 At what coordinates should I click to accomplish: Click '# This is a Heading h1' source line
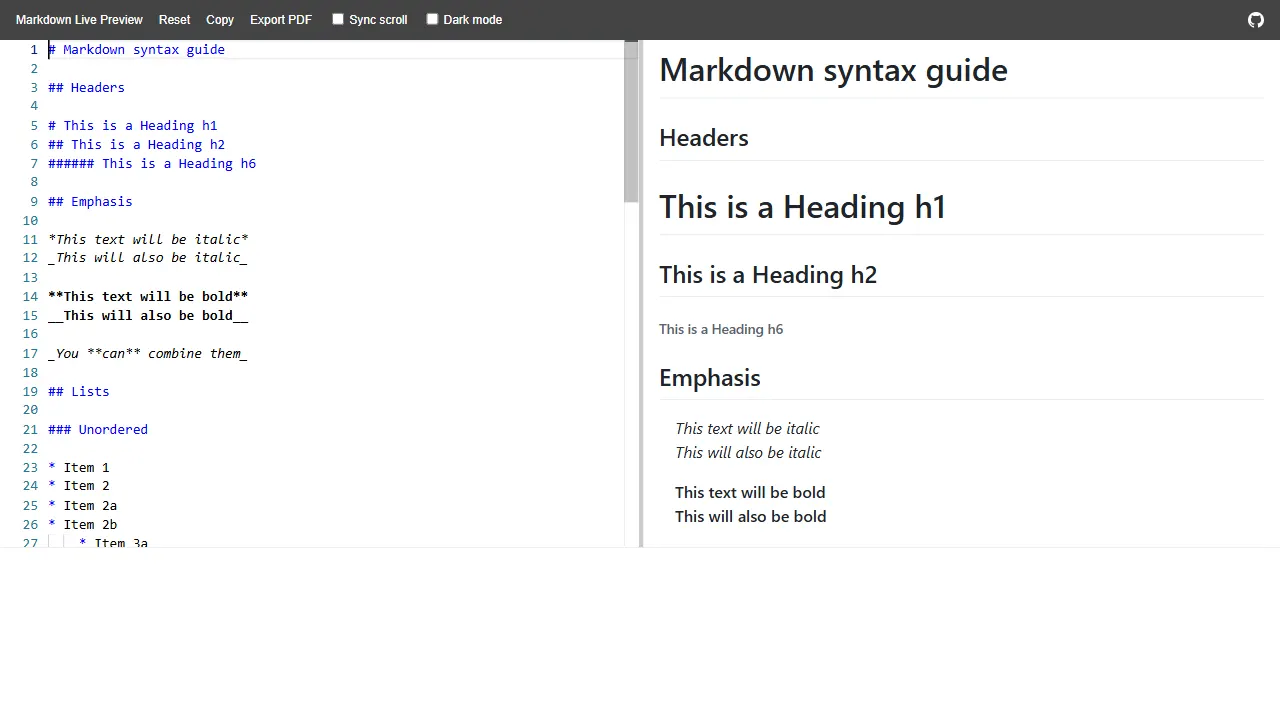click(x=132, y=125)
